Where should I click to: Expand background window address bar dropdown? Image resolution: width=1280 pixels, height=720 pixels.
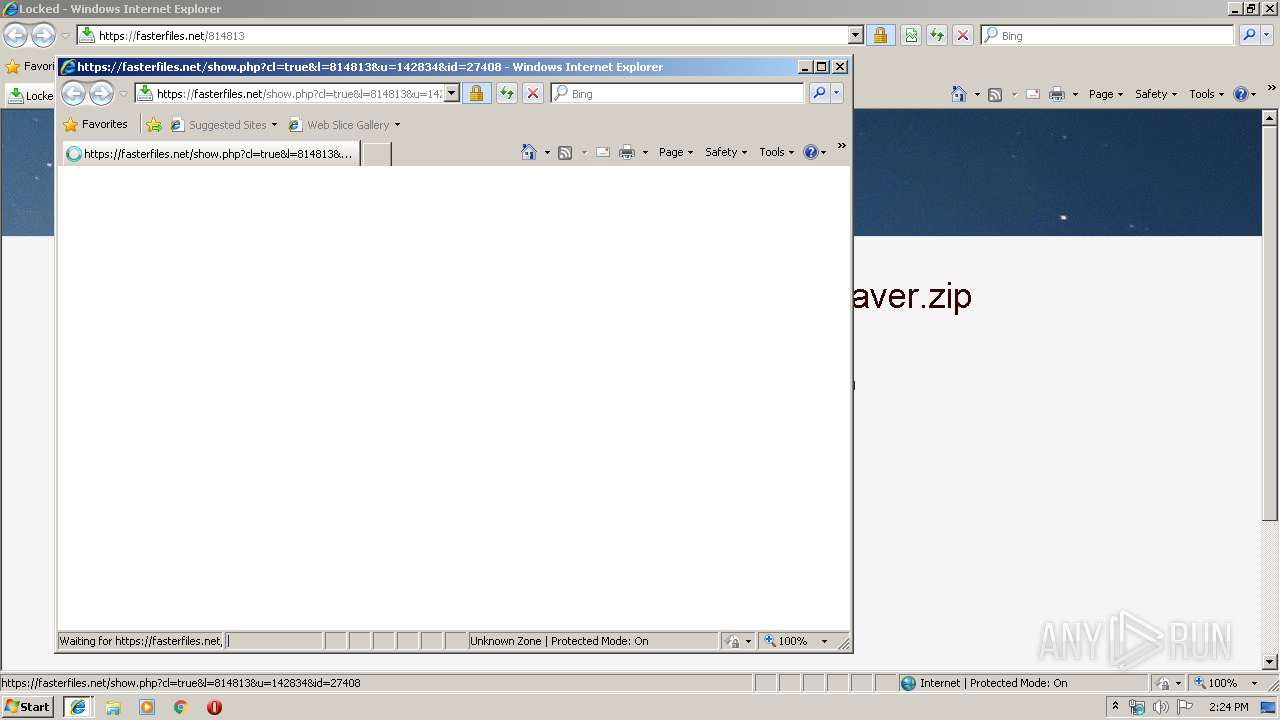pyautogui.click(x=856, y=35)
